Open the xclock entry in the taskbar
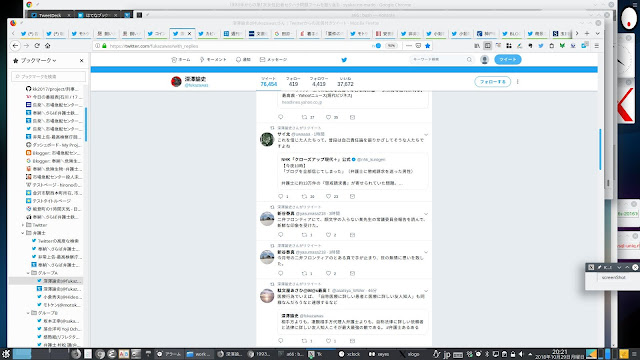 click(350, 354)
